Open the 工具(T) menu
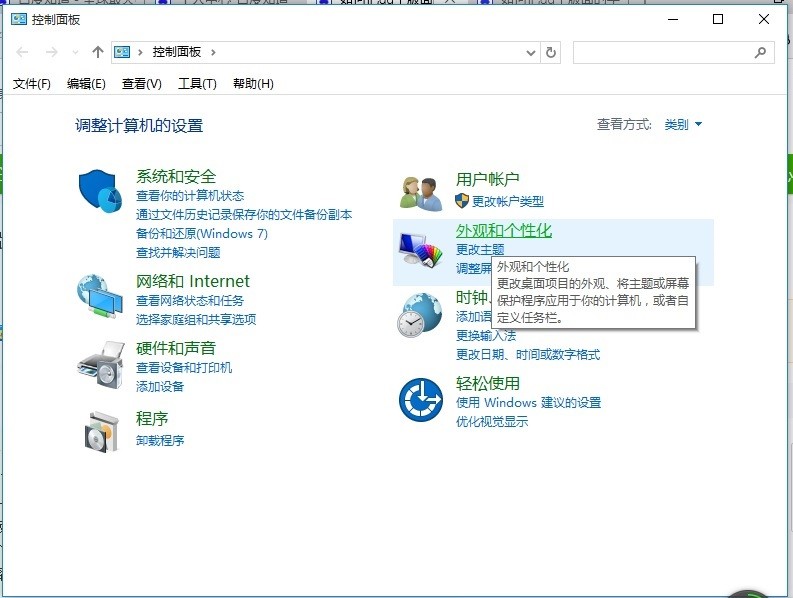This screenshot has width=793, height=598. (x=197, y=84)
